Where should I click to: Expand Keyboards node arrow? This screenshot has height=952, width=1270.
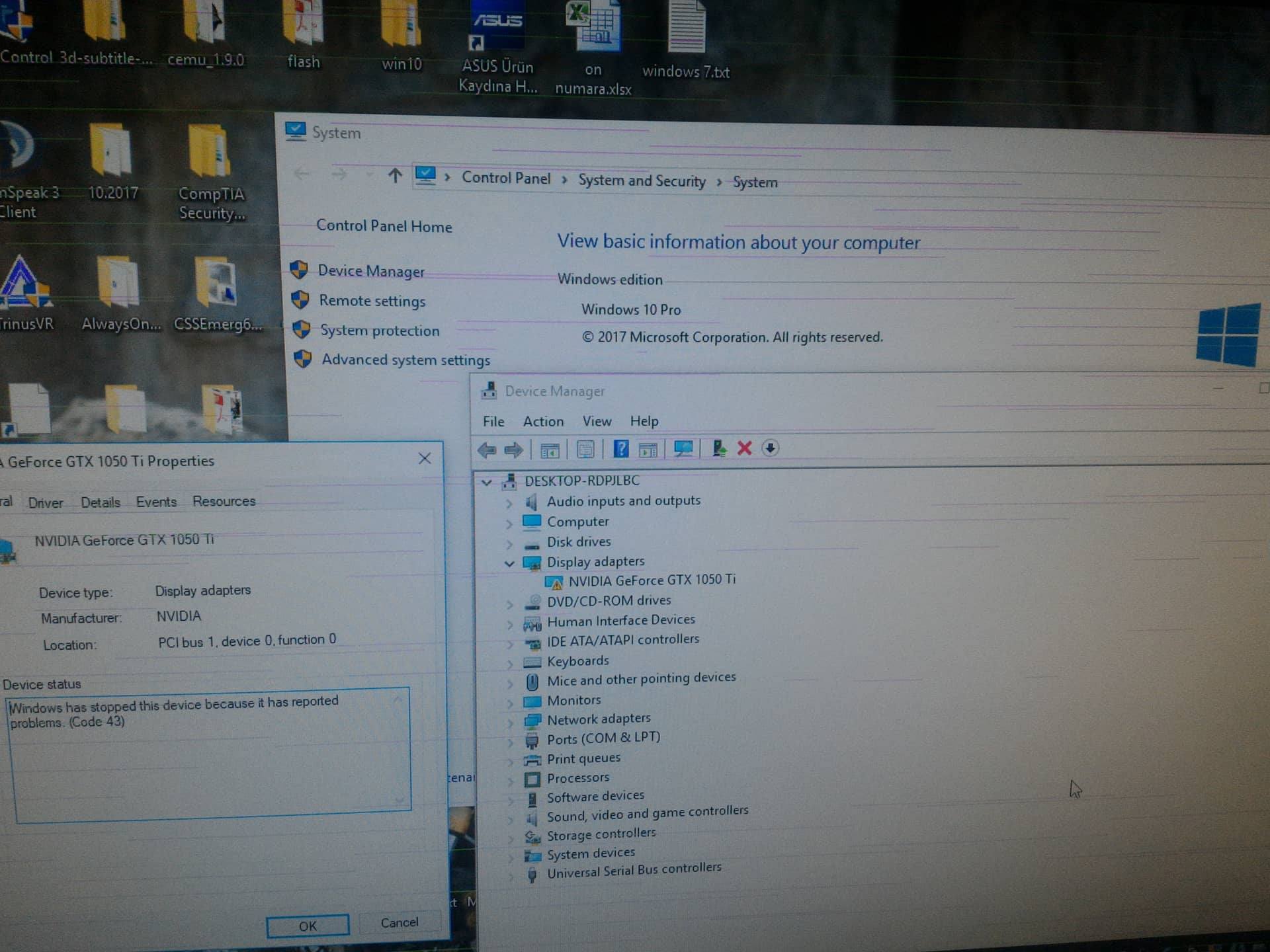point(509,663)
